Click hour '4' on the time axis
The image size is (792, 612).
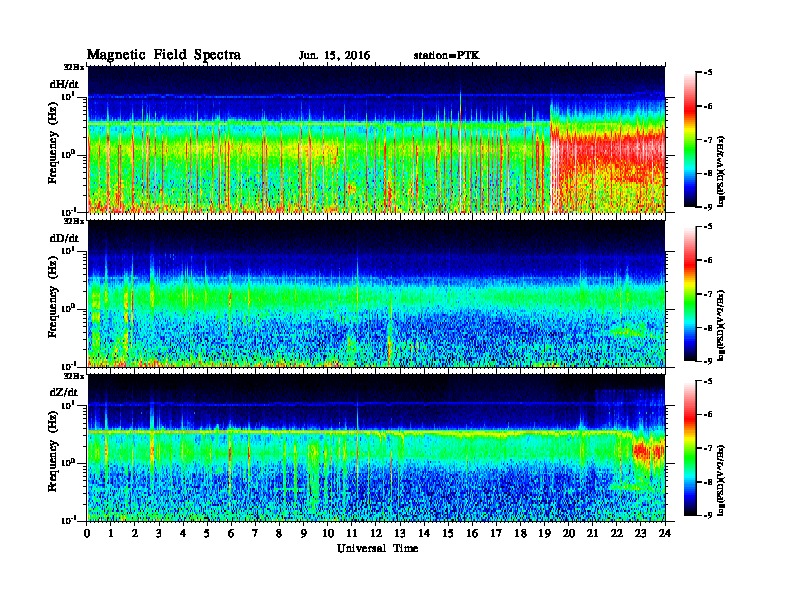point(184,533)
